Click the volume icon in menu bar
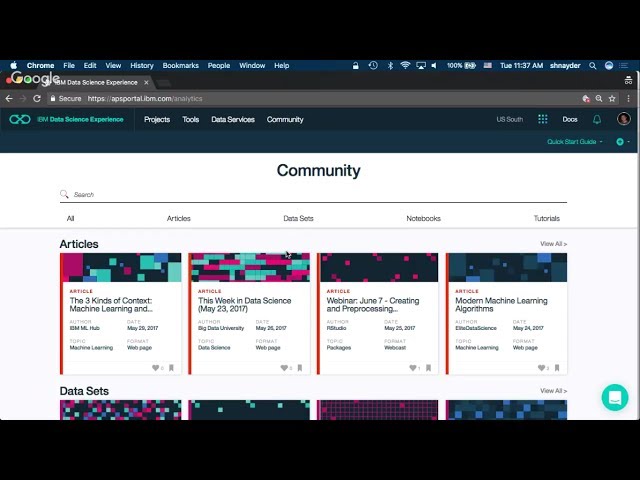The width and height of the screenshot is (640, 480). (434, 65)
